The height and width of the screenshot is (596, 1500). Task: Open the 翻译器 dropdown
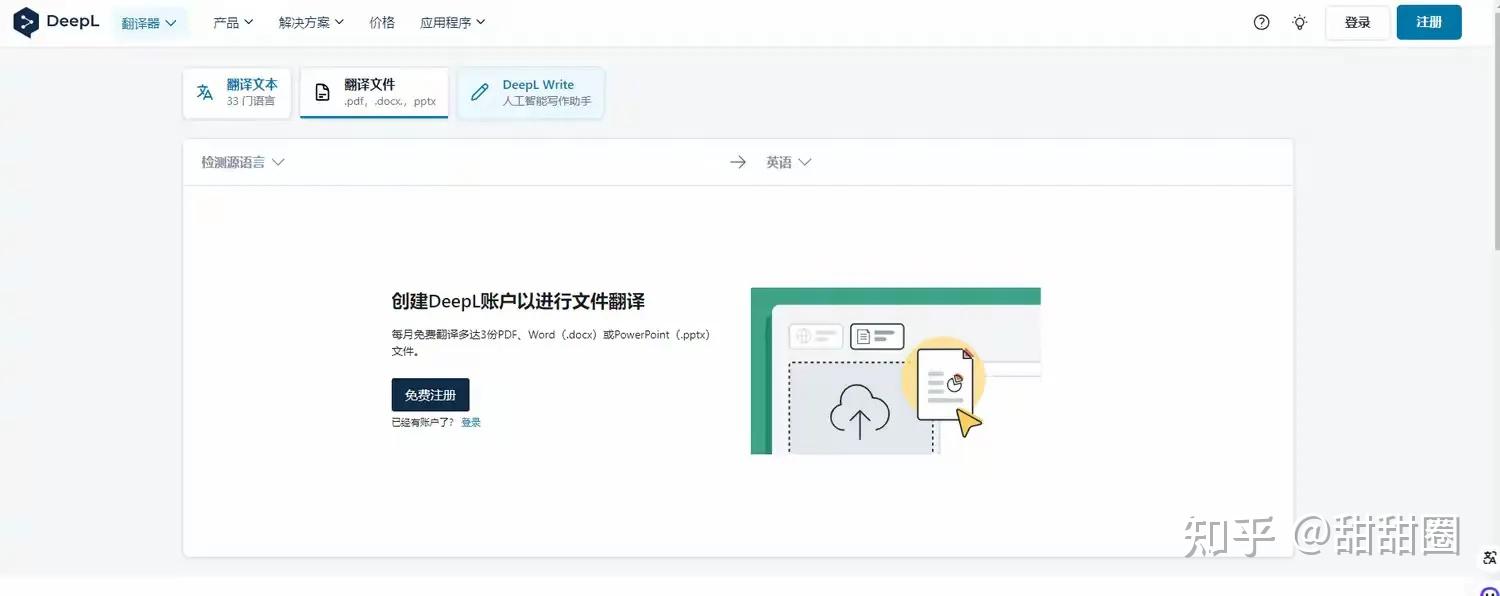point(149,22)
